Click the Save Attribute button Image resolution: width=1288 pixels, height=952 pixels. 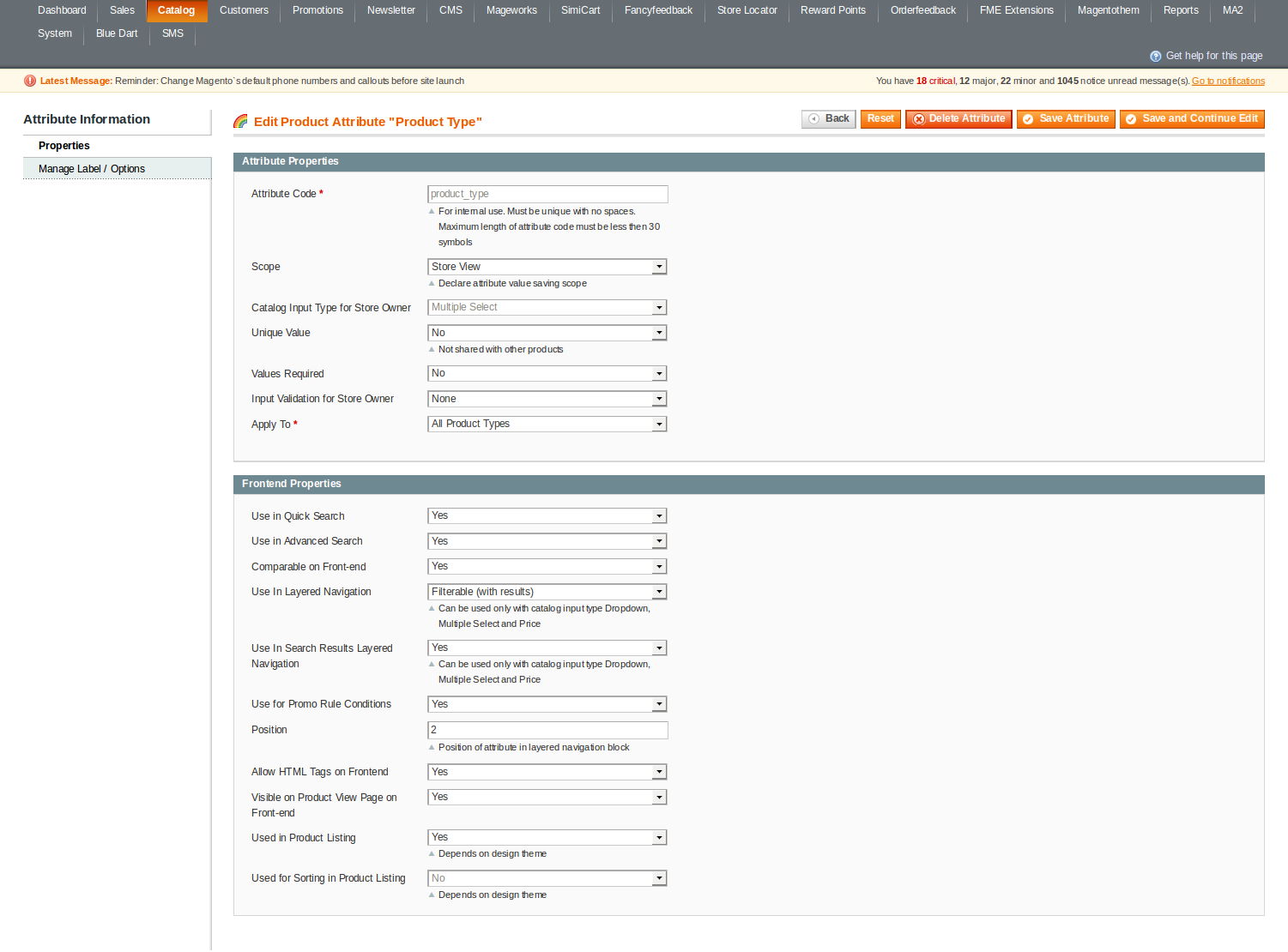1065,119
